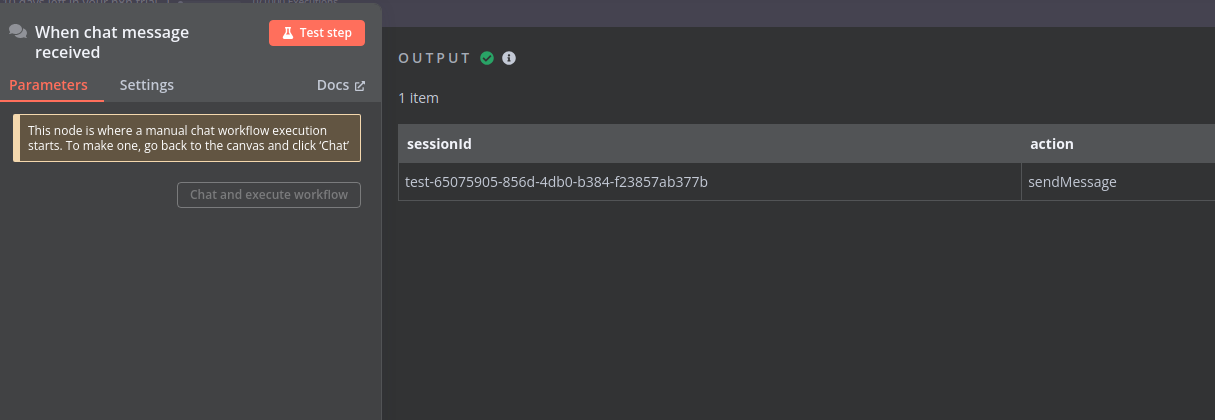Click the green output success checkmark
Viewport: 1215px width, 420px height.
(487, 58)
